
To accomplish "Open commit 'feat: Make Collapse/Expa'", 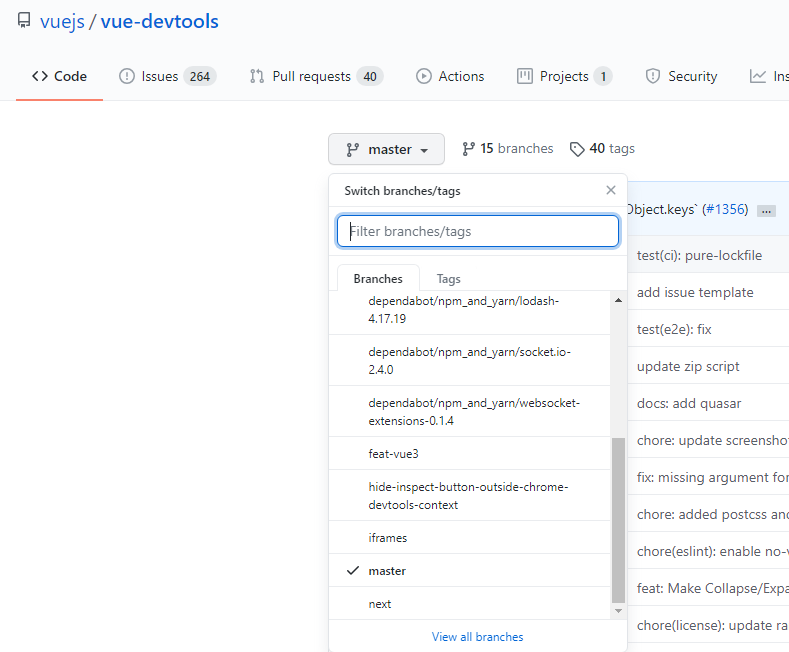I will (x=713, y=588).
